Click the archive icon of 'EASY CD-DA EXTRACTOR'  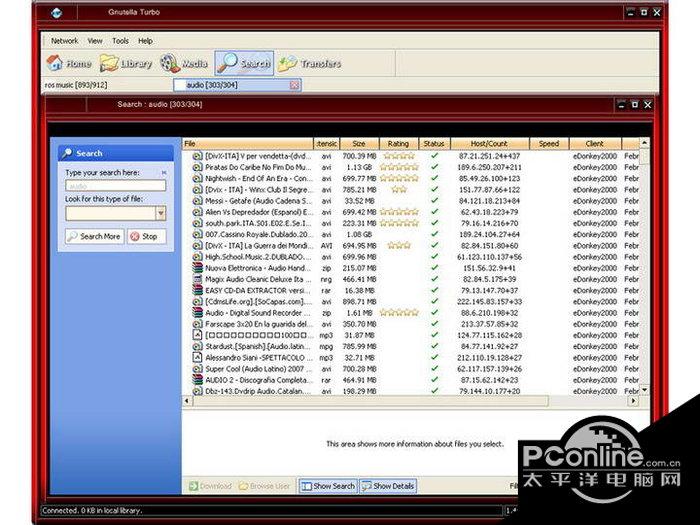click(197, 290)
